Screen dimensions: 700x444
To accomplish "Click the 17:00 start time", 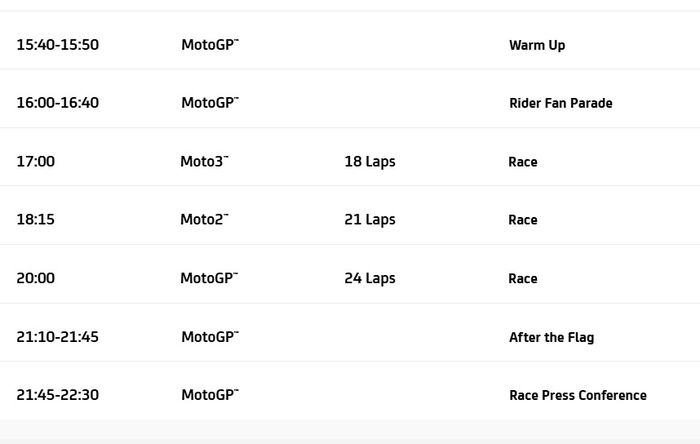I will click(35, 162).
